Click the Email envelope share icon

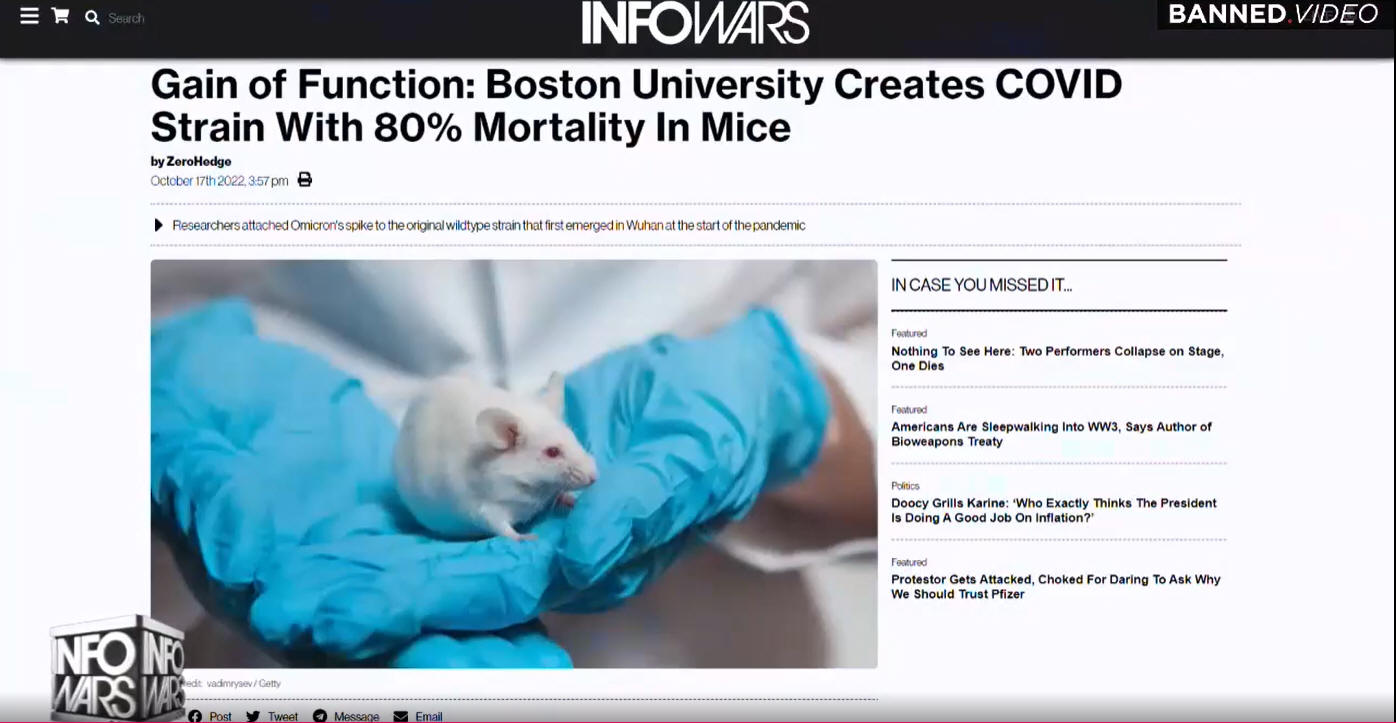401,716
